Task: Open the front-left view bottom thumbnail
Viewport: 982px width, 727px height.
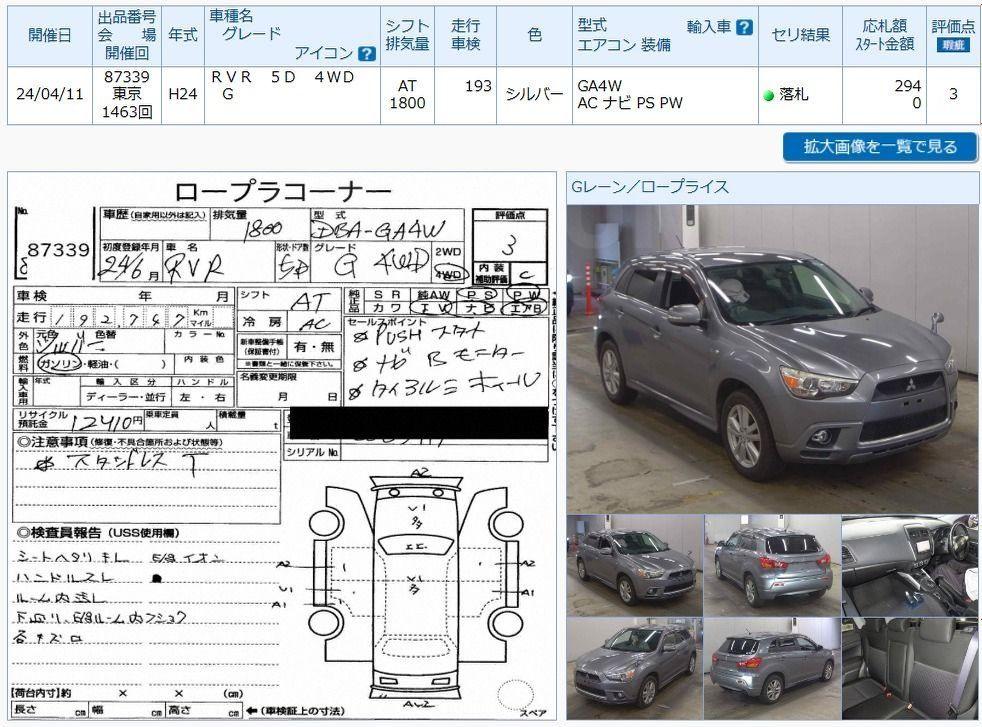Action: pyautogui.click(x=635, y=669)
